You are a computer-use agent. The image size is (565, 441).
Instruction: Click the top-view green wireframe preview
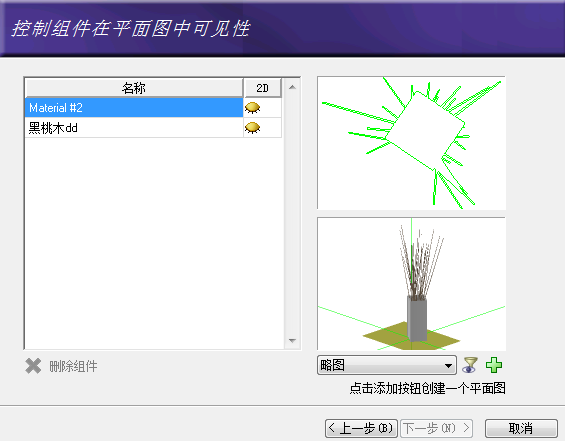click(x=411, y=143)
